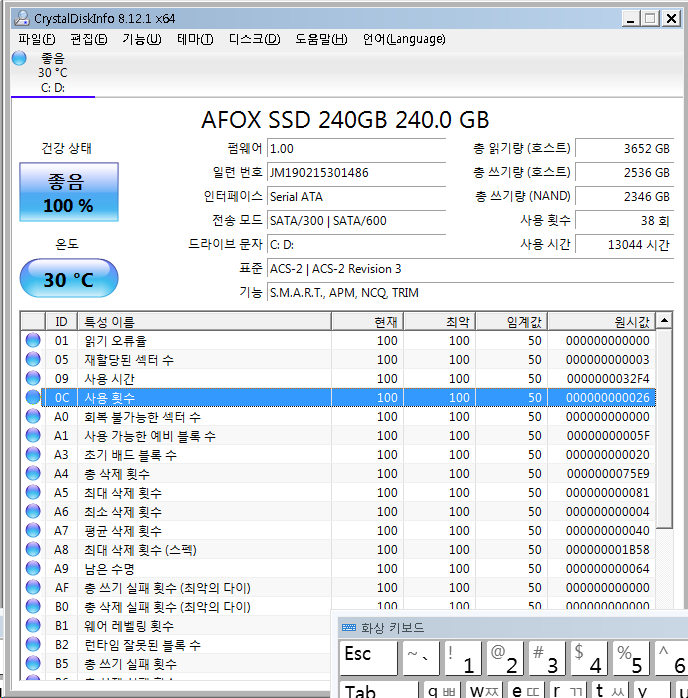Click the 최악 column header
The image size is (688, 698).
click(x=440, y=321)
